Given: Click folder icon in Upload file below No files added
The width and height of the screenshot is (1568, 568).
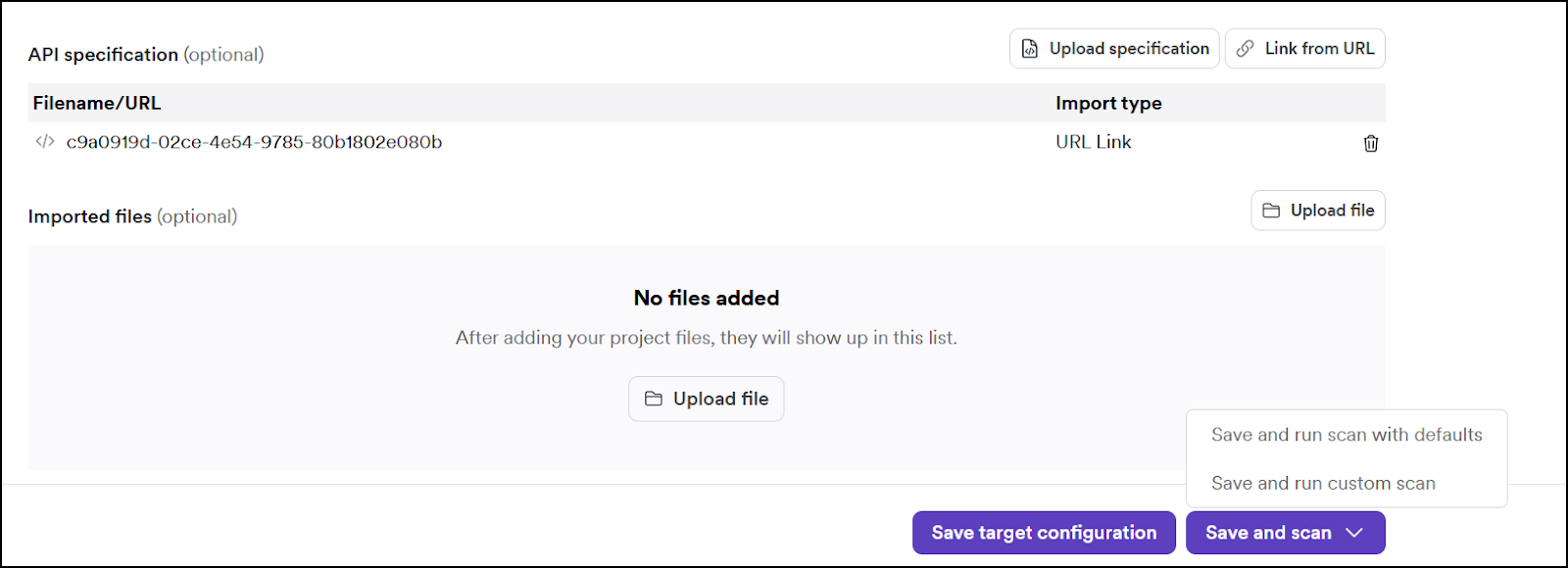Looking at the screenshot, I should coord(654,399).
